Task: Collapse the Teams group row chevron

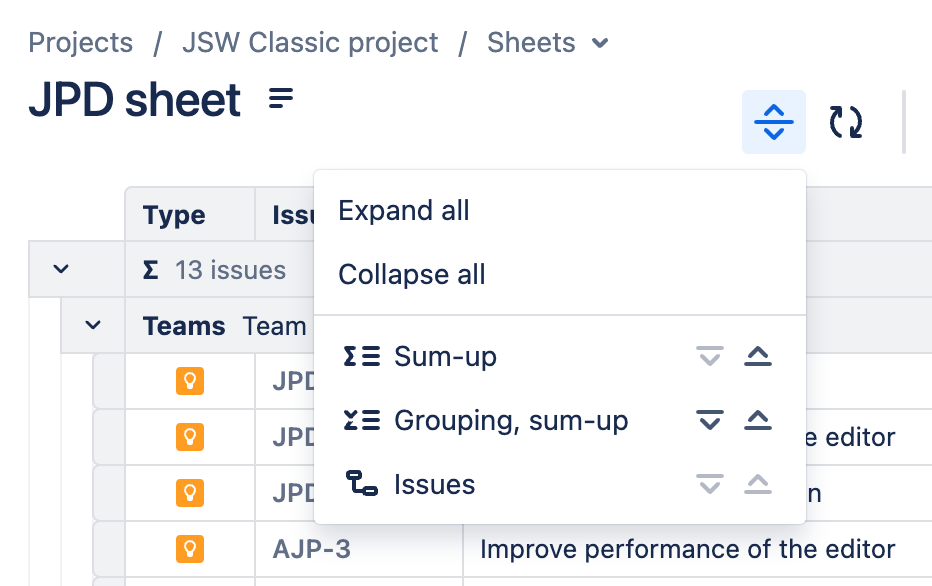Action: [93, 325]
